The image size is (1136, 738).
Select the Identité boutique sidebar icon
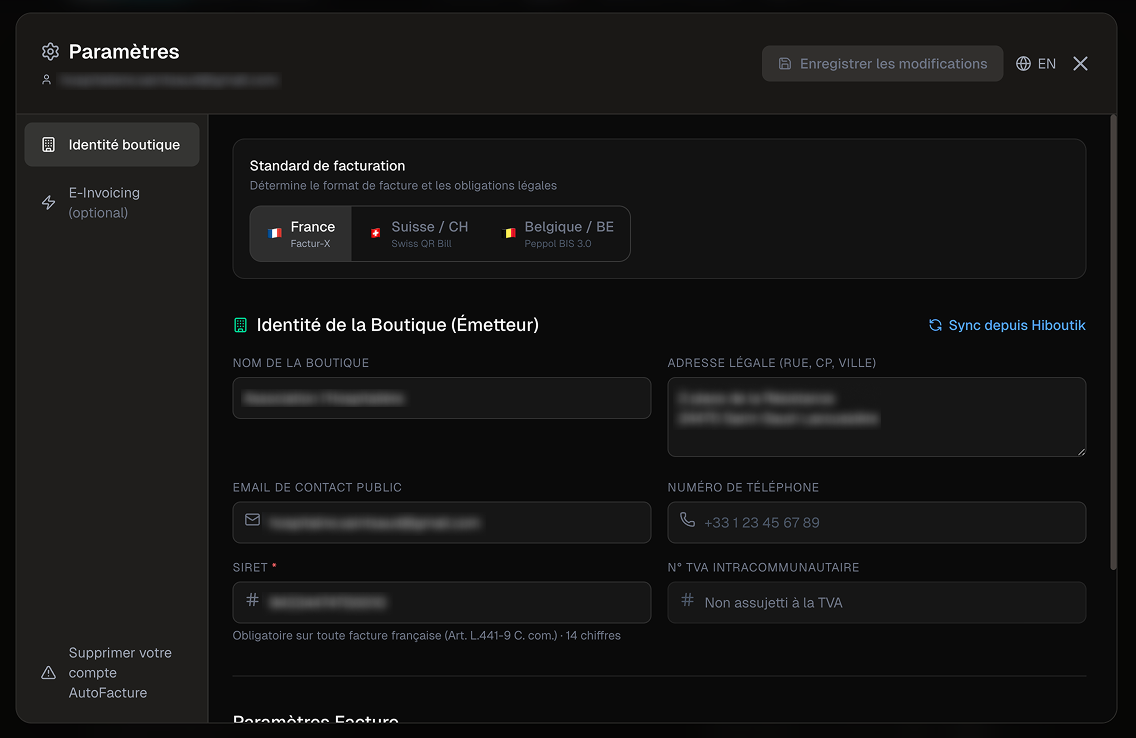[x=47, y=144]
